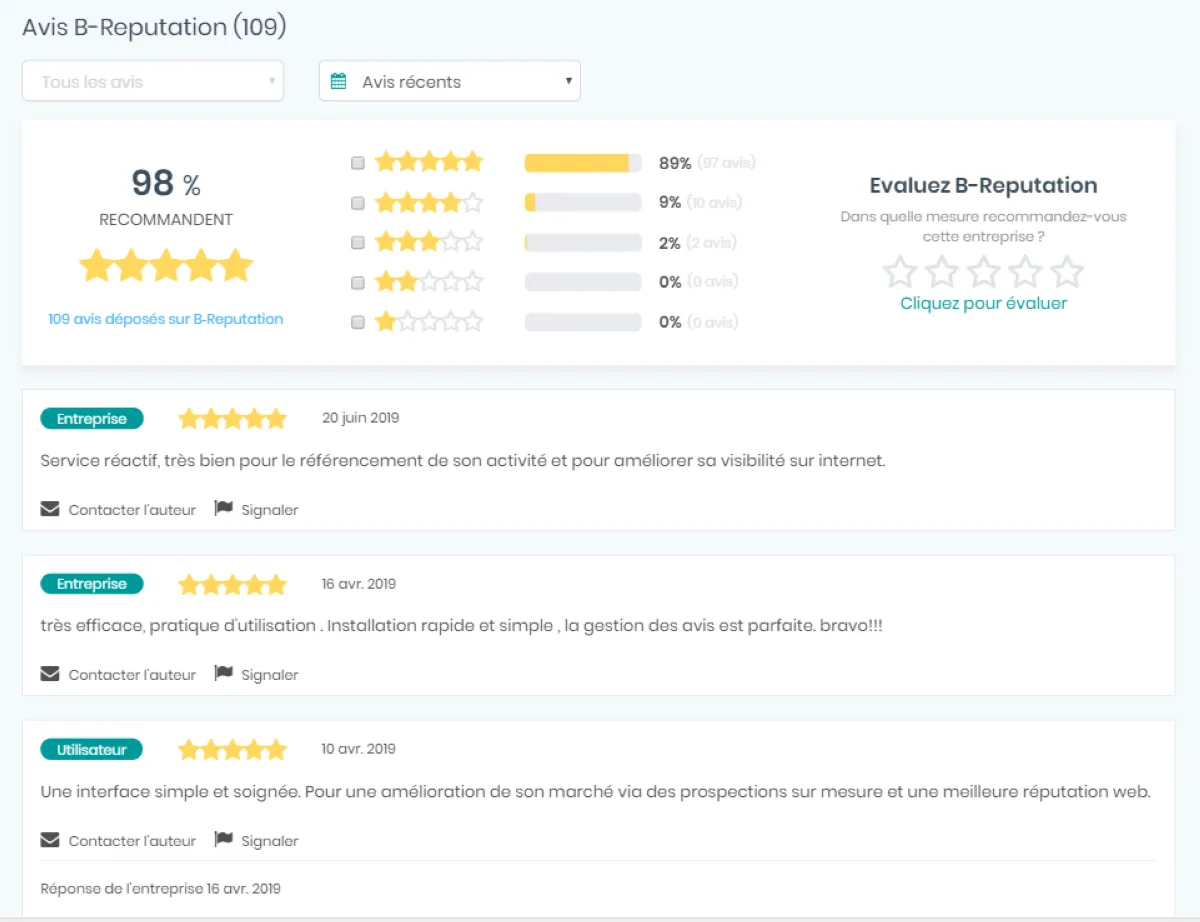Click envelope icon on 10 avr. 2019 review

tap(50, 840)
